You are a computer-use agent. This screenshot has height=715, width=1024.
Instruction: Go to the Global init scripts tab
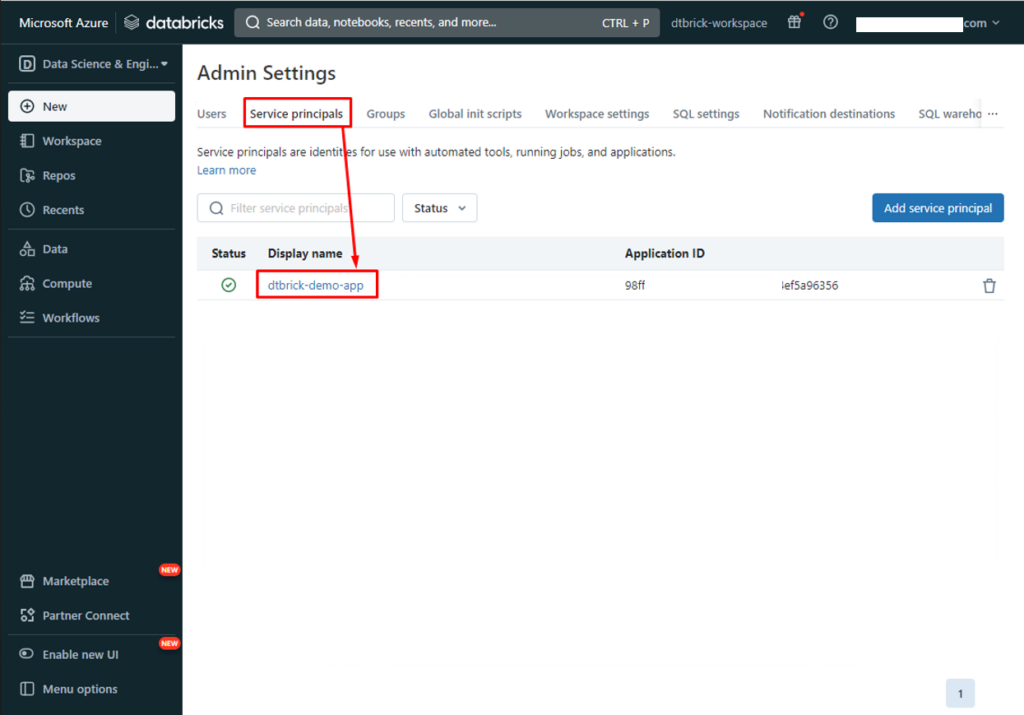click(x=475, y=114)
